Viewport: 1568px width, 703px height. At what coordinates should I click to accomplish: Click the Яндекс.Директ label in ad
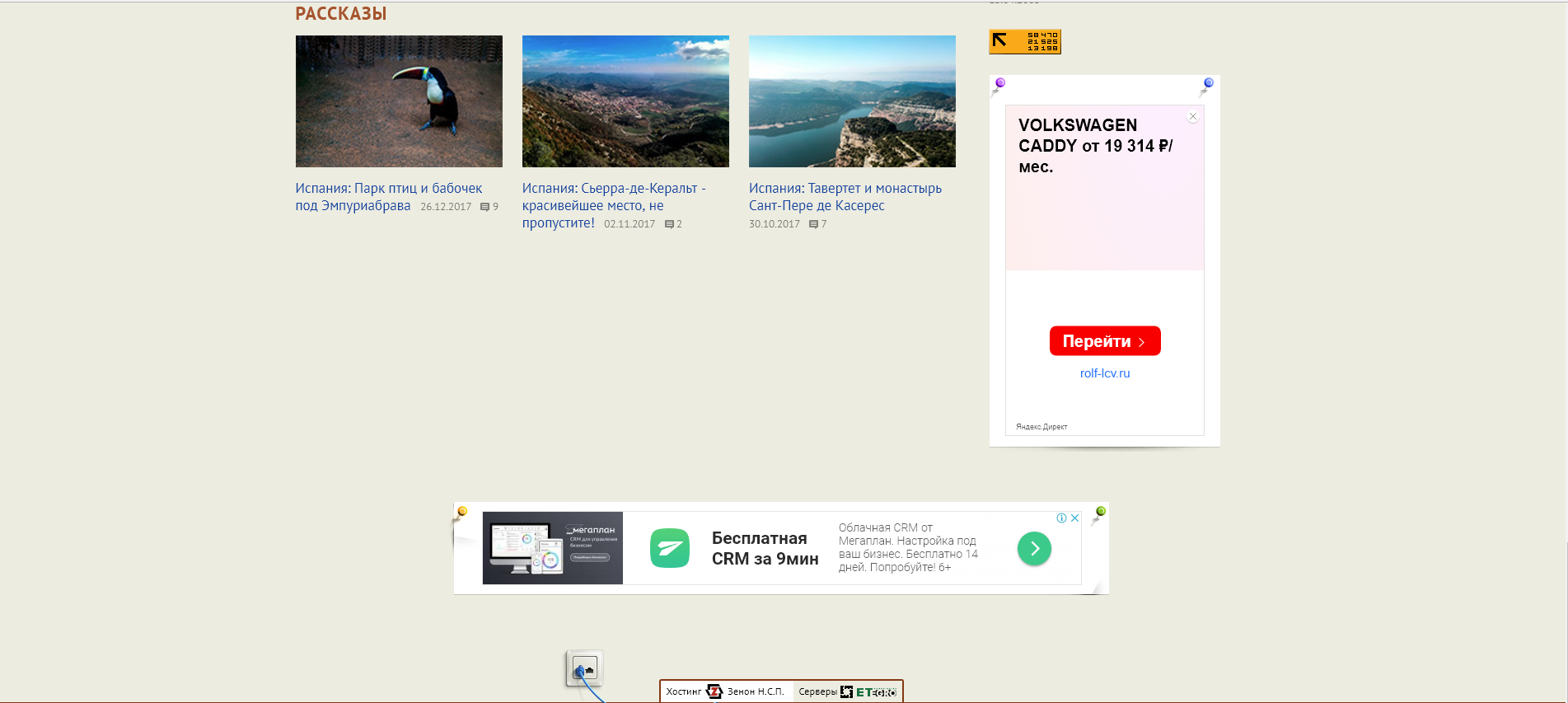pos(1041,427)
